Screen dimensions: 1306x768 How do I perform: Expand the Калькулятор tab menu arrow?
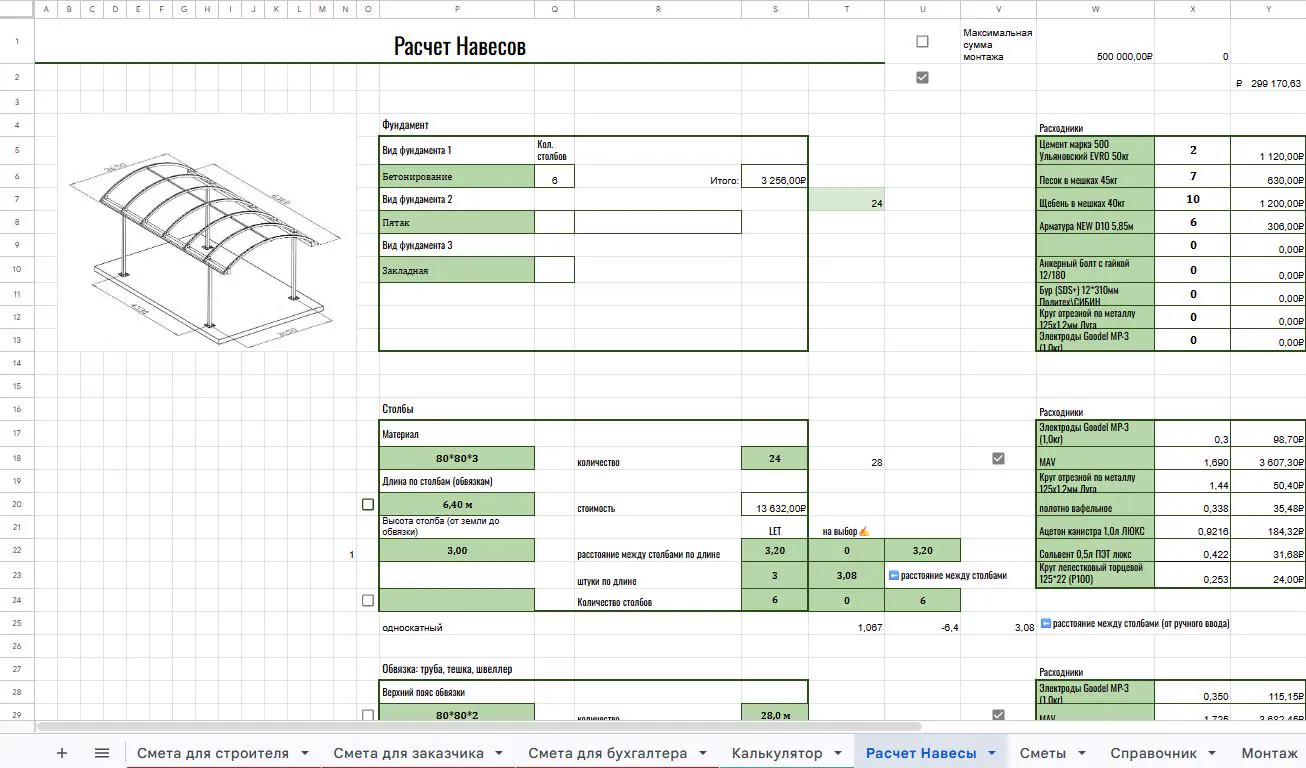tap(838, 753)
